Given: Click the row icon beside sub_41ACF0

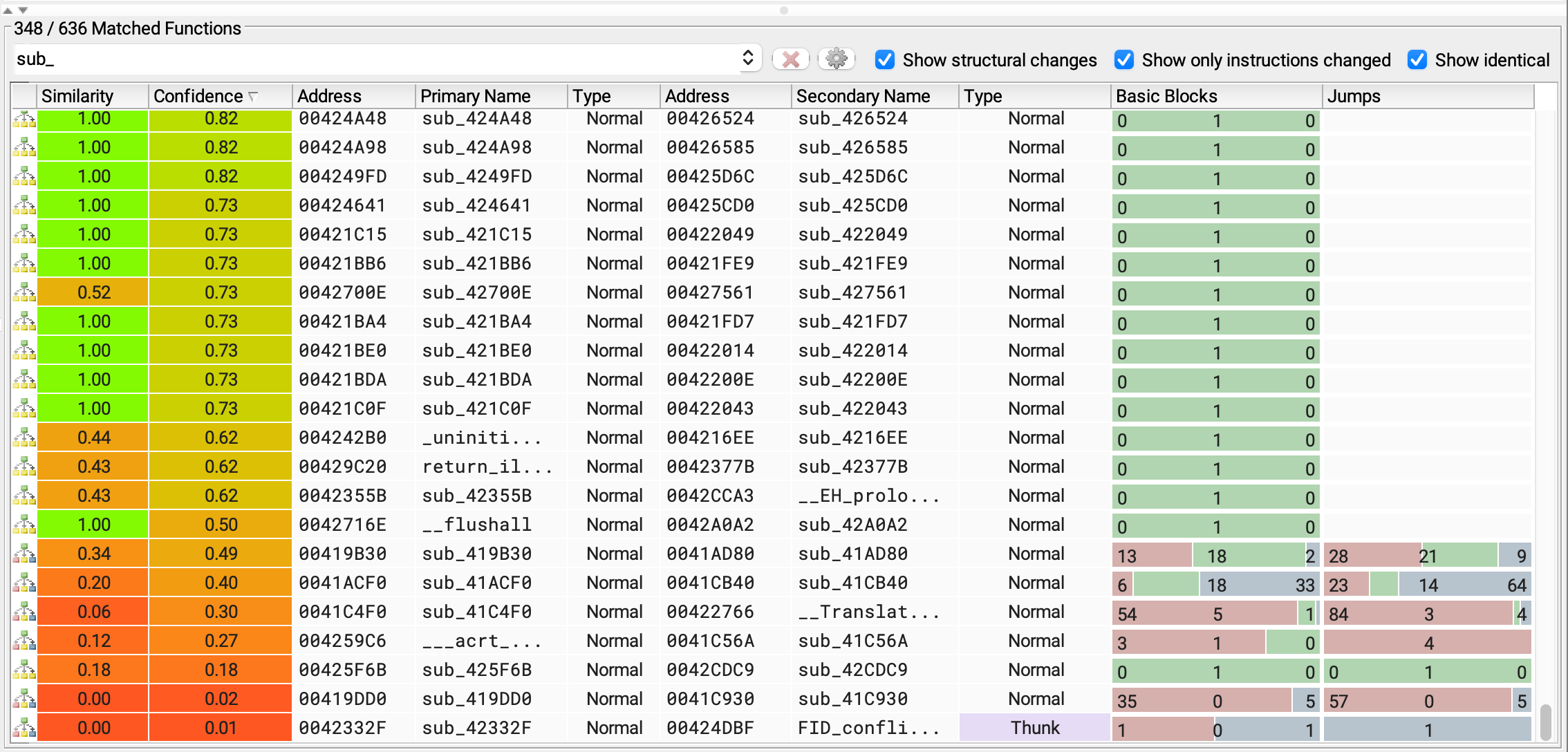Looking at the screenshot, I should tap(24, 583).
